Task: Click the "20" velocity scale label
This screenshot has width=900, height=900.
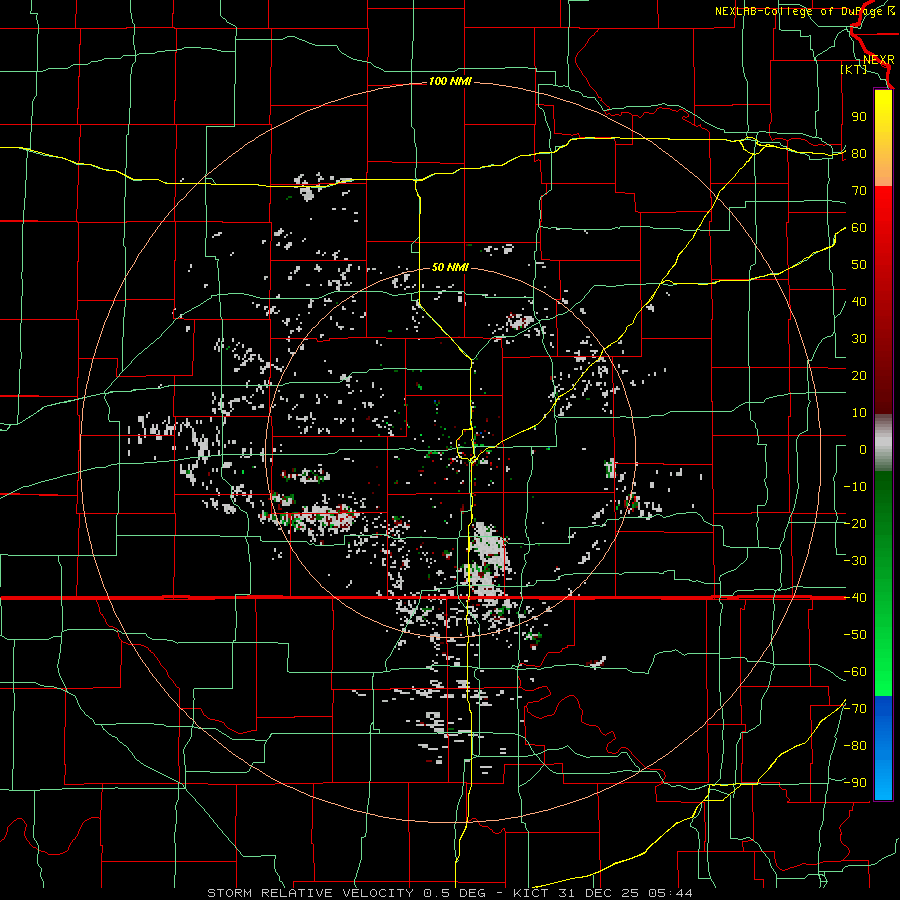Action: 859,376
